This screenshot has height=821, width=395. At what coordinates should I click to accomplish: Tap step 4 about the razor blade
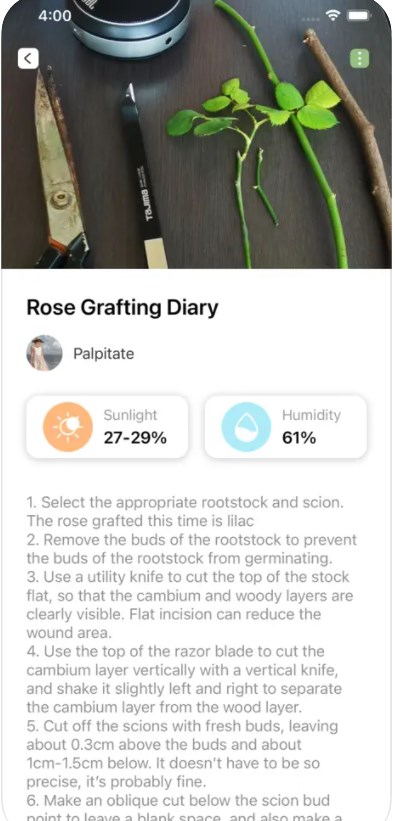pos(184,680)
